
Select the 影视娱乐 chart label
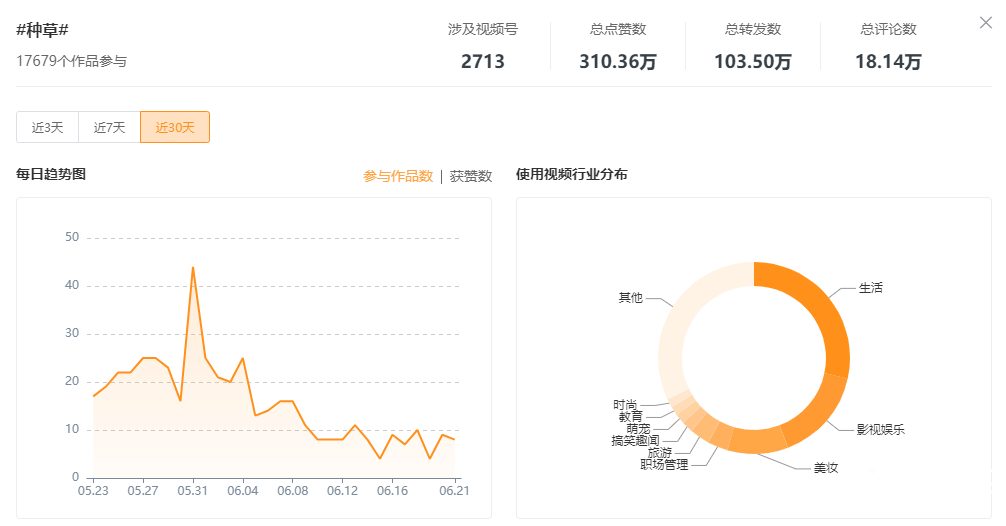pyautogui.click(x=880, y=430)
